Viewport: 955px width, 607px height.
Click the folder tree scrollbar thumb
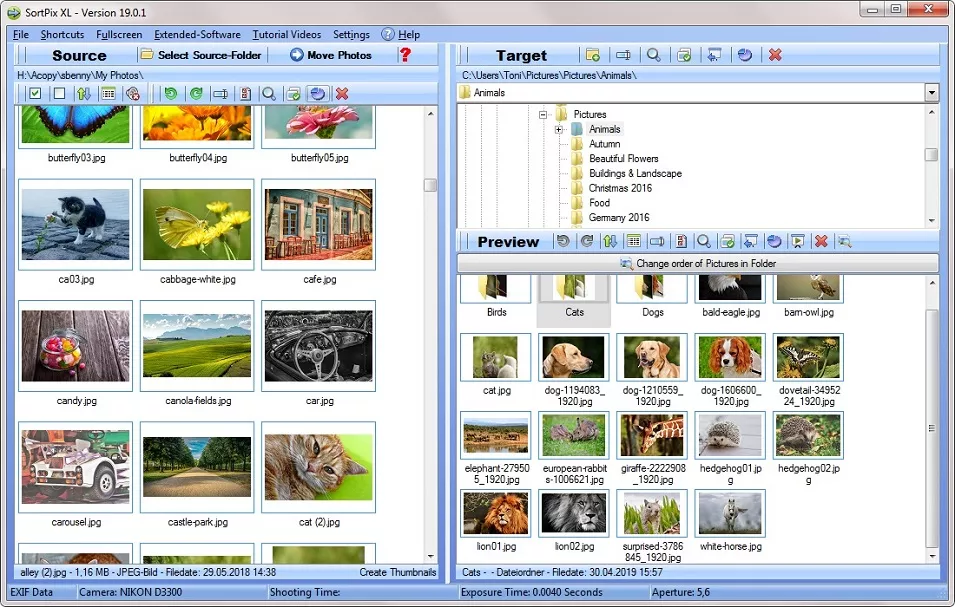point(931,155)
